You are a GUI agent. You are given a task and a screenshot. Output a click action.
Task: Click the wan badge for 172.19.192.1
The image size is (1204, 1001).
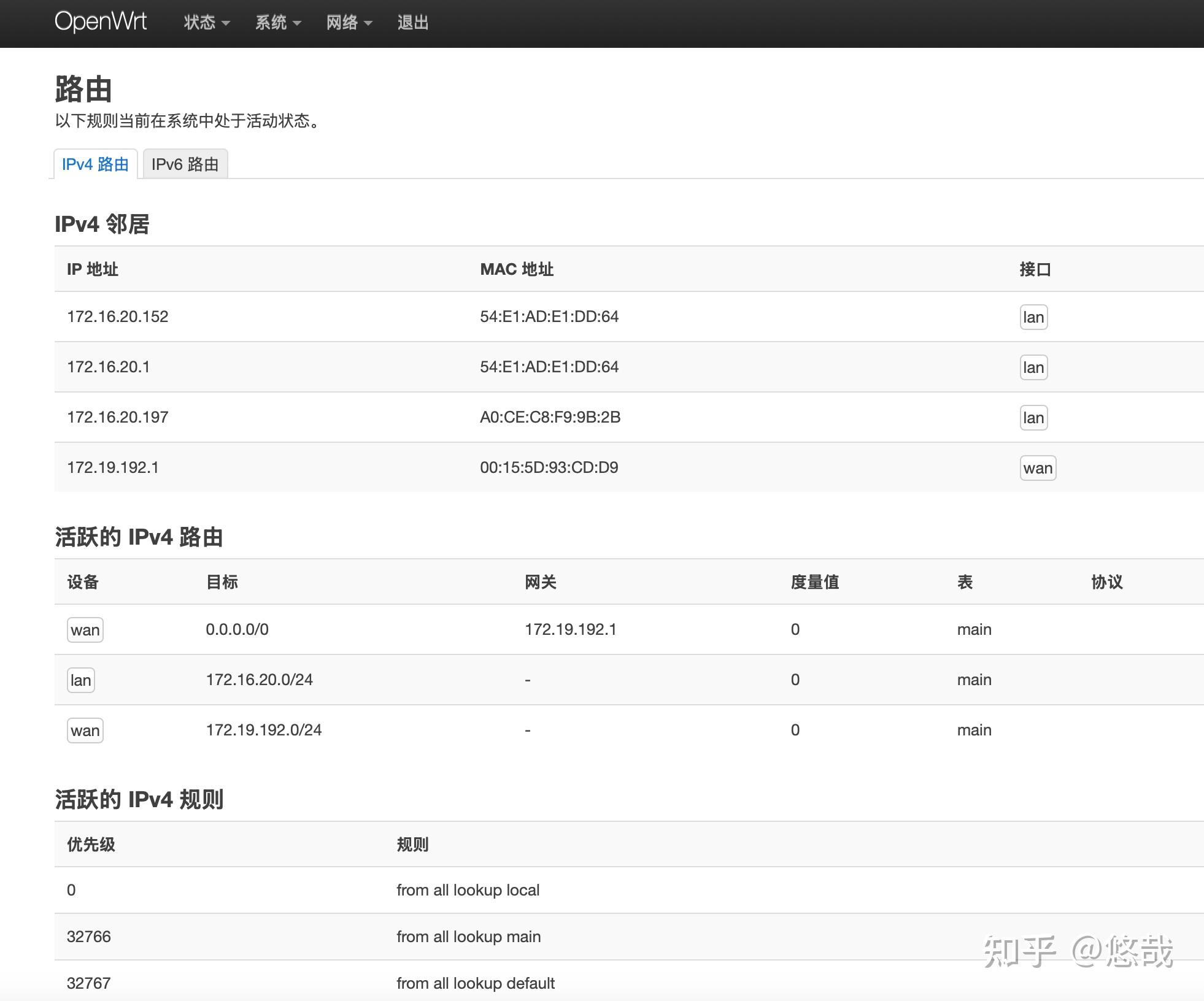coord(1037,467)
